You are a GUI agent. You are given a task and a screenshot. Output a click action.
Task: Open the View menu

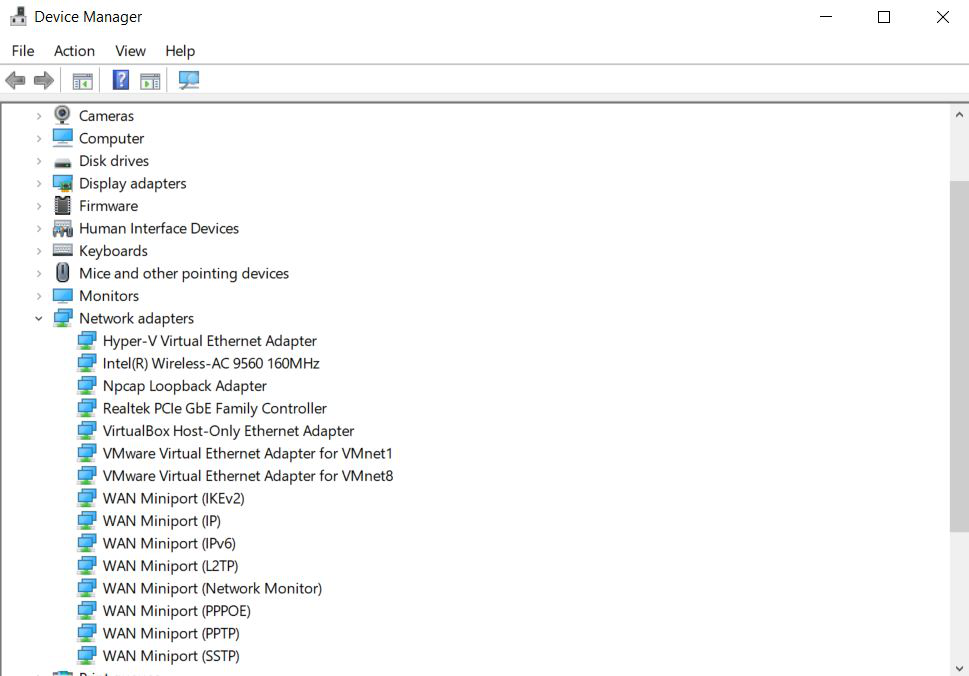130,51
